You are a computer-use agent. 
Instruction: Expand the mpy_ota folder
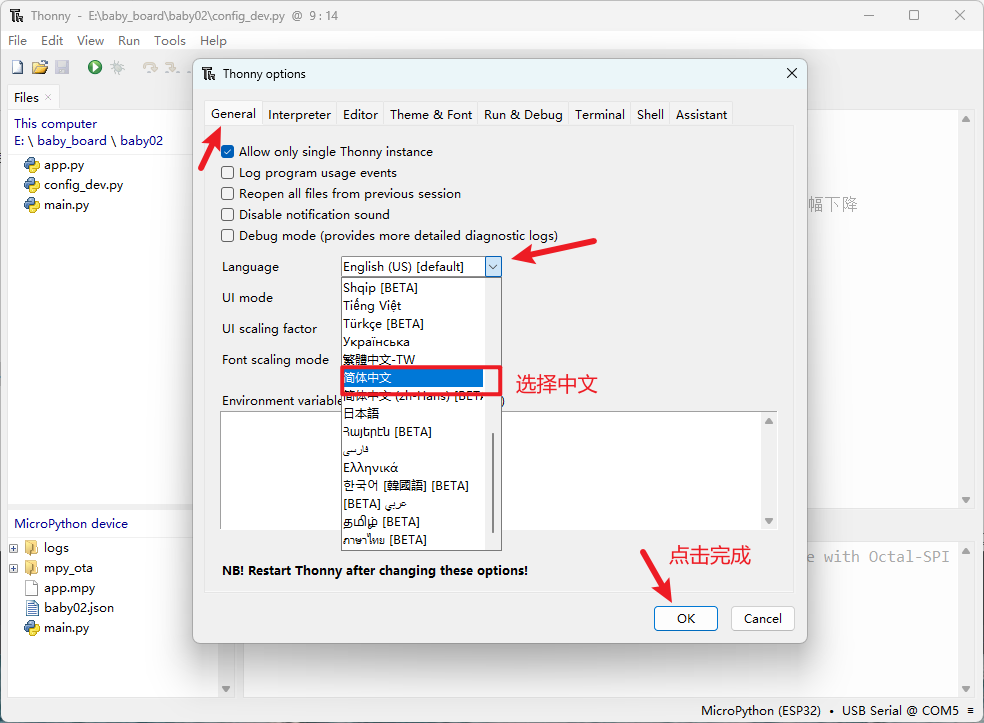coord(13,569)
